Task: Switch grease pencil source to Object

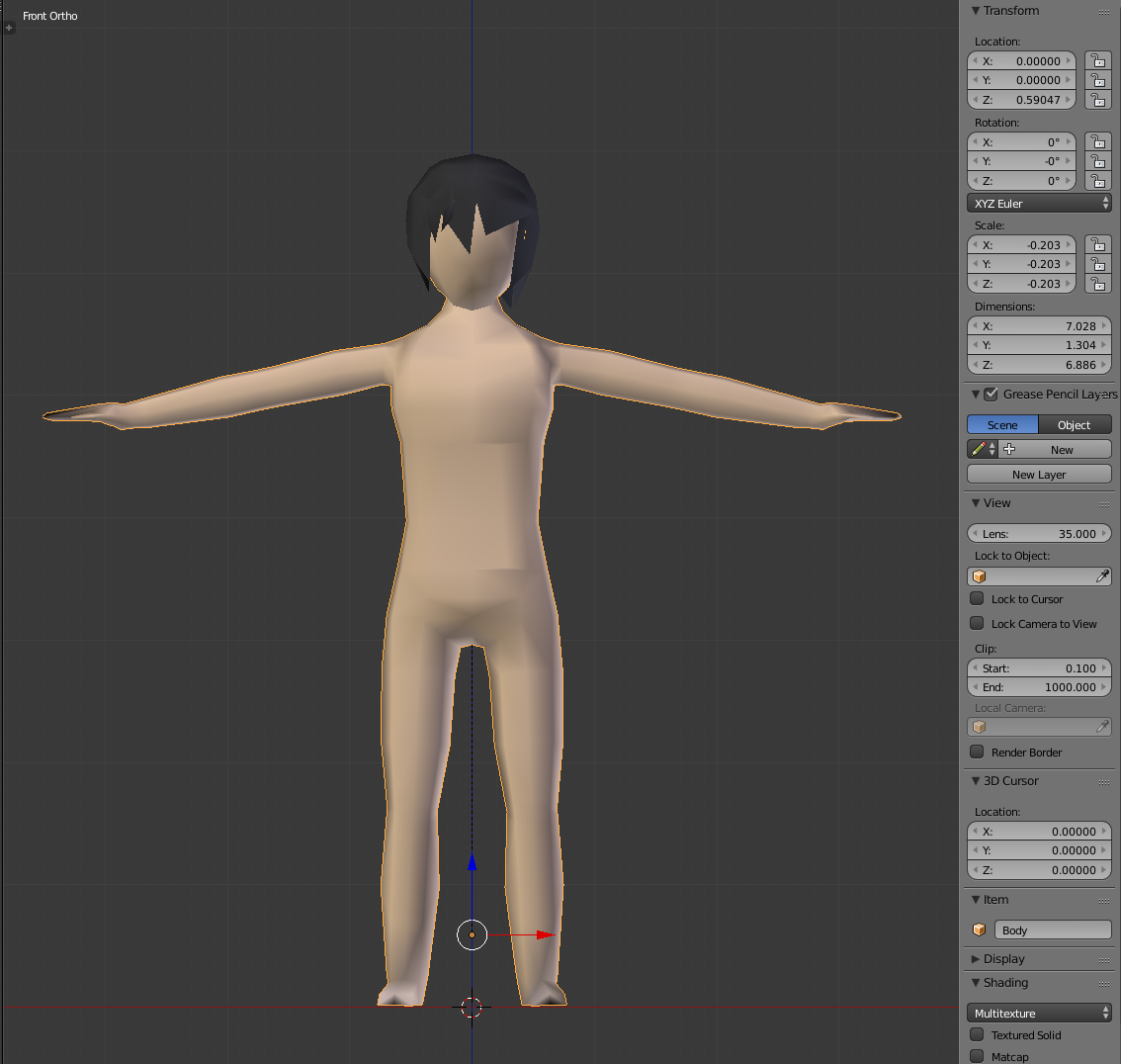Action: (1075, 425)
